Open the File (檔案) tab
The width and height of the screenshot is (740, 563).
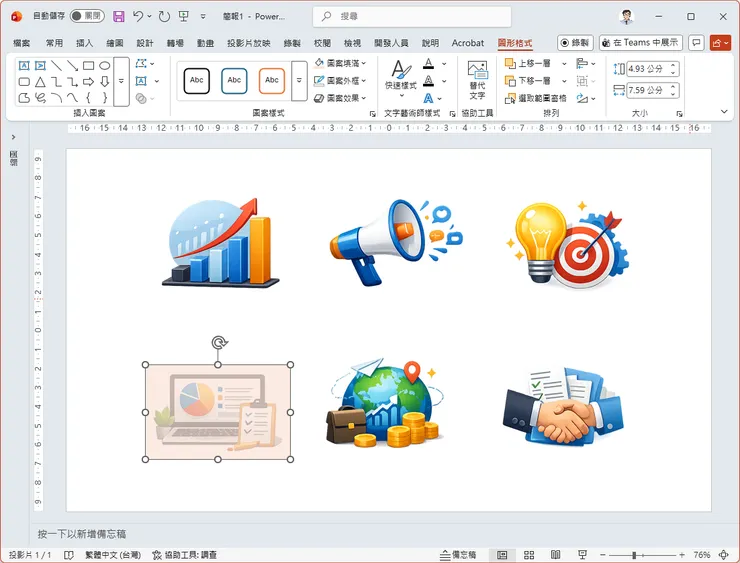coord(21,43)
